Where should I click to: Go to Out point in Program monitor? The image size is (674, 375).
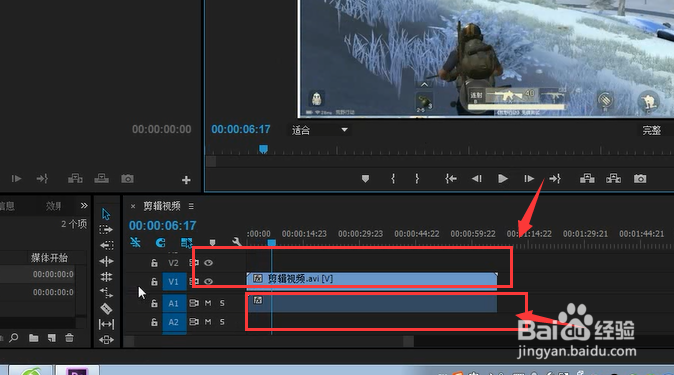pyautogui.click(x=555, y=178)
